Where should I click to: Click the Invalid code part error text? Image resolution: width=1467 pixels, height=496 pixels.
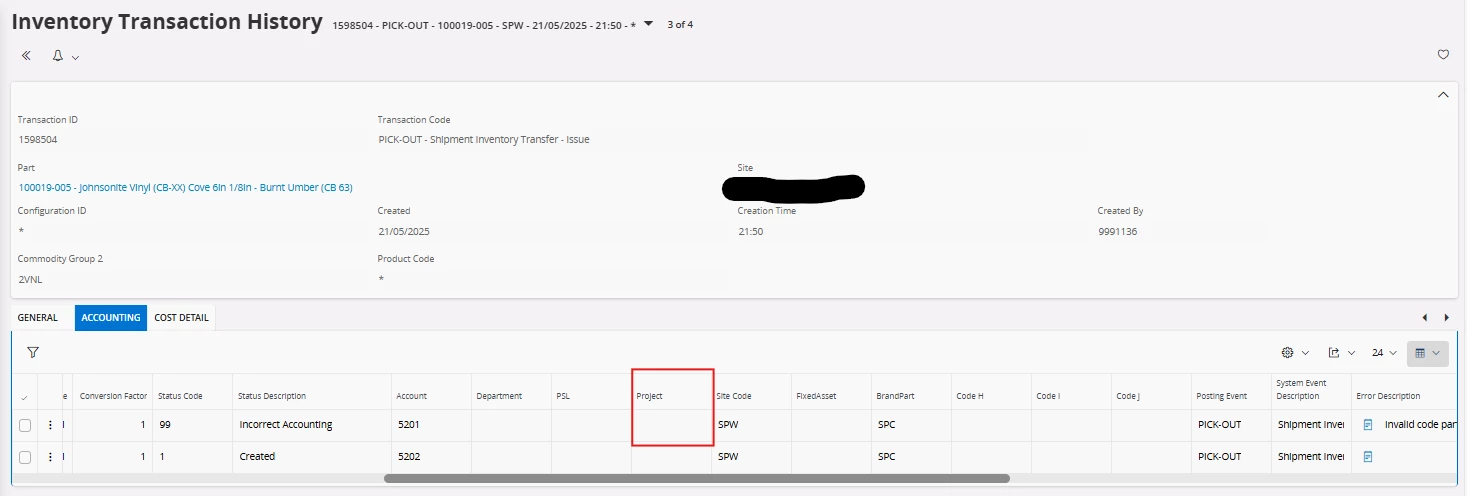[1421, 425]
